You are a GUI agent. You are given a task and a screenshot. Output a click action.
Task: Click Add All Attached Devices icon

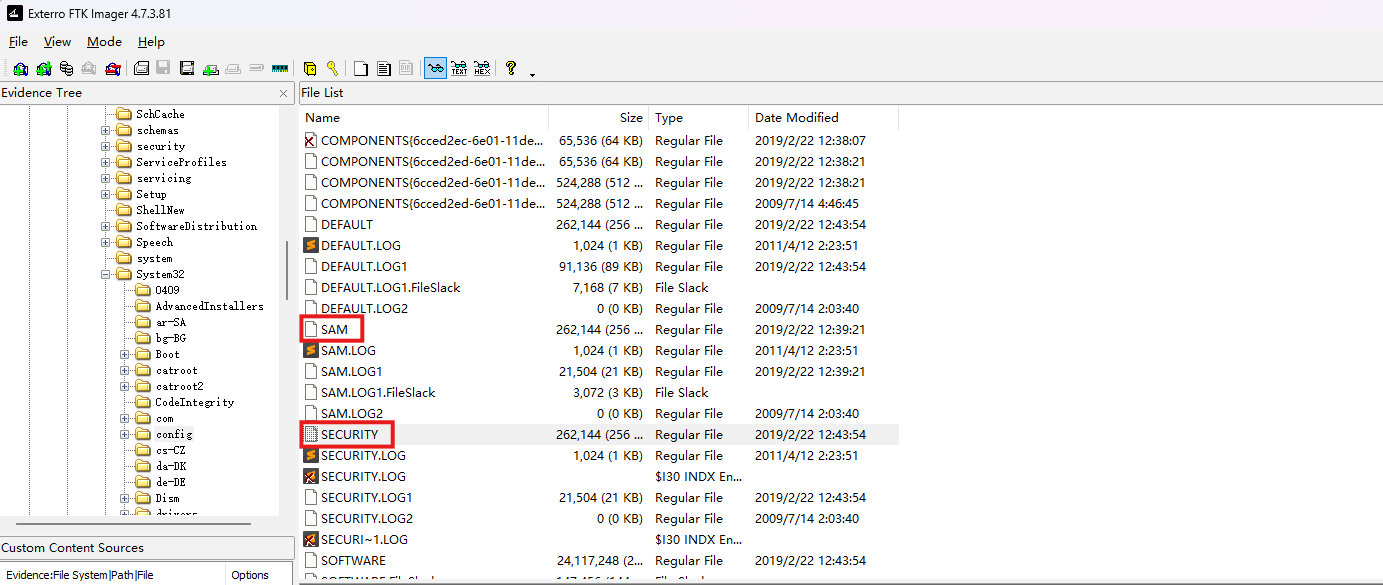click(x=43, y=69)
